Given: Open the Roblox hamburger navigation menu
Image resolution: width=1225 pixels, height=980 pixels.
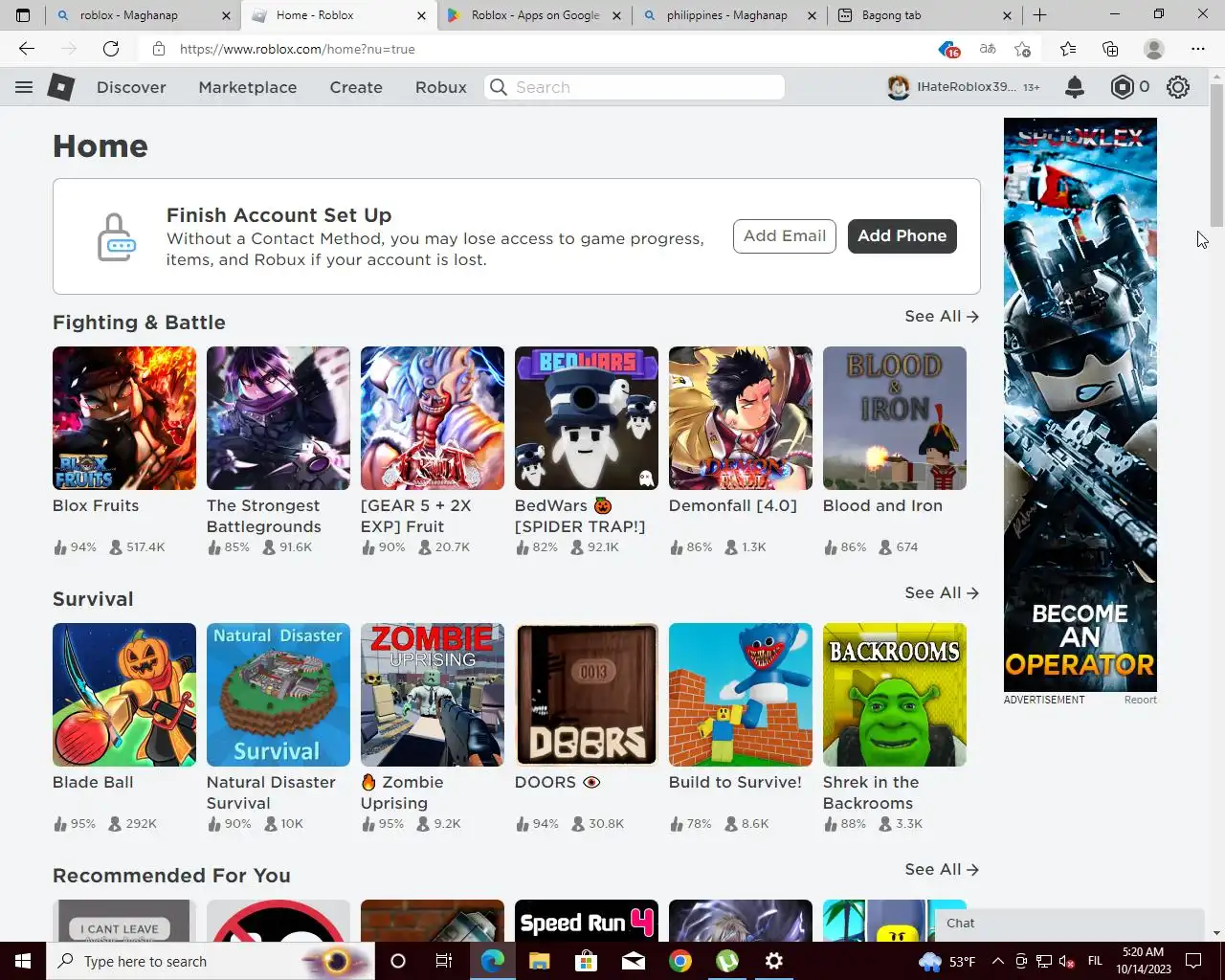Looking at the screenshot, I should (x=24, y=87).
